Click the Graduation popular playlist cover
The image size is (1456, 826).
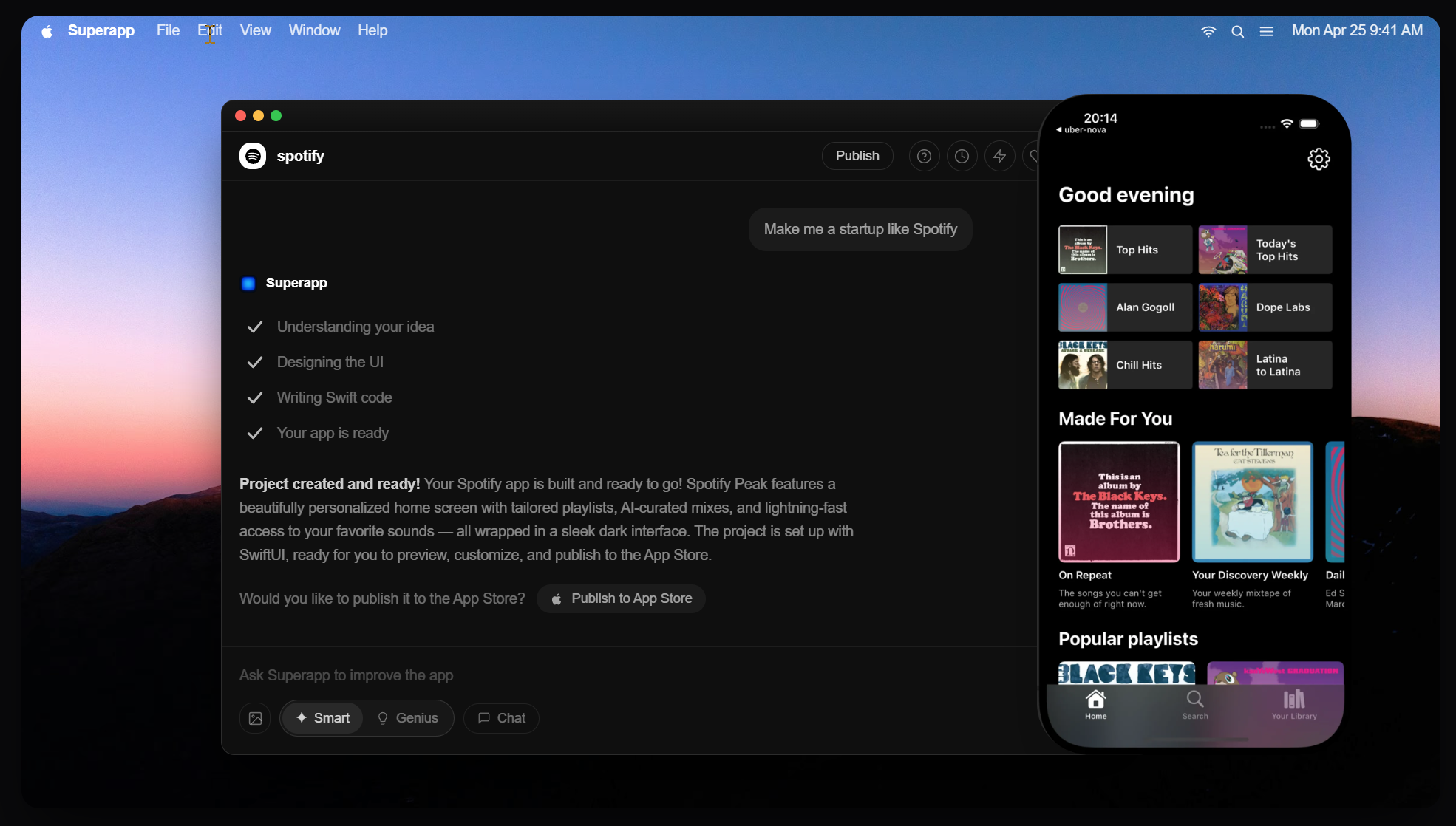click(x=1275, y=673)
